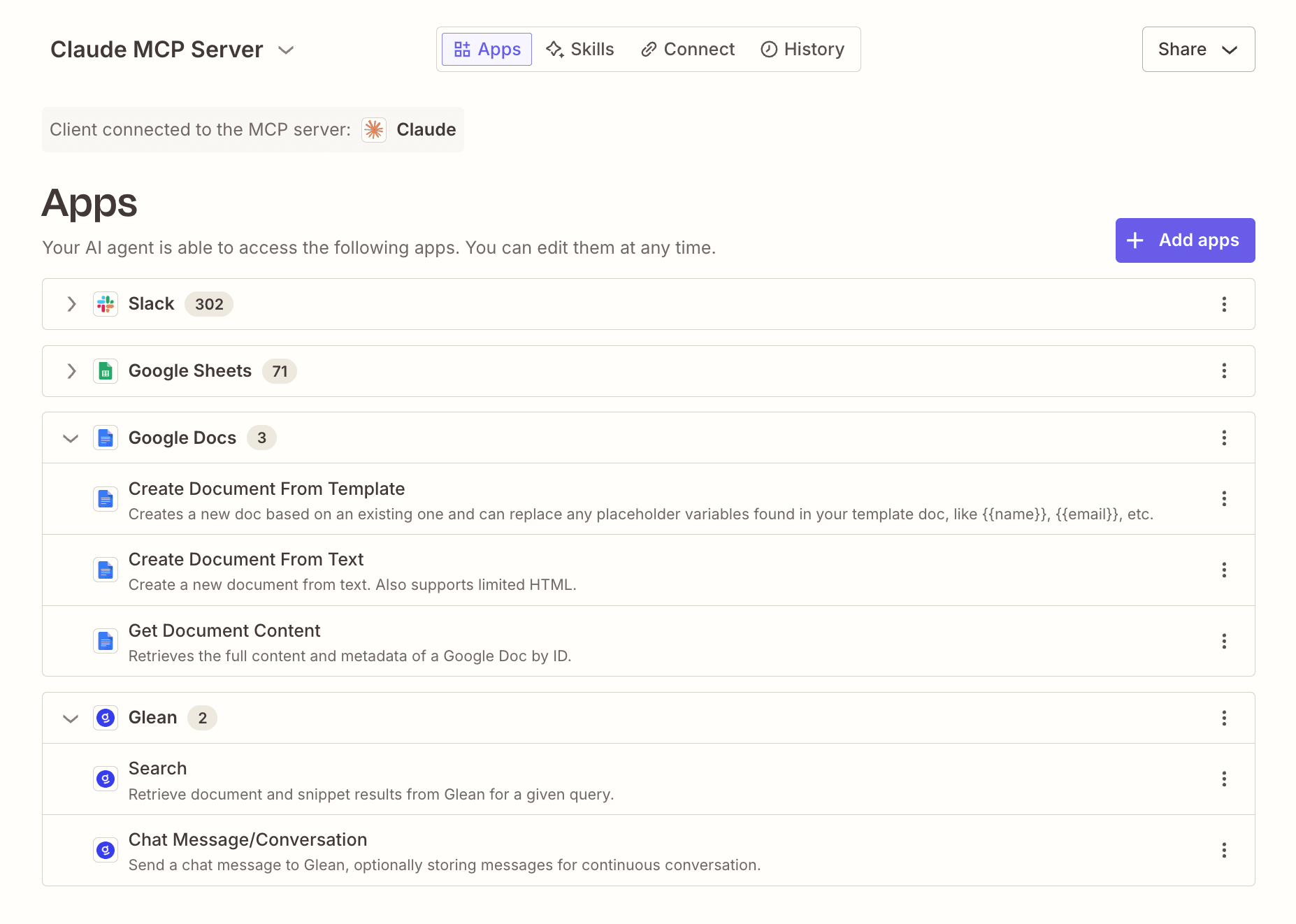Click description 'Create a new document from text'
The width and height of the screenshot is (1296, 924).
point(352,585)
